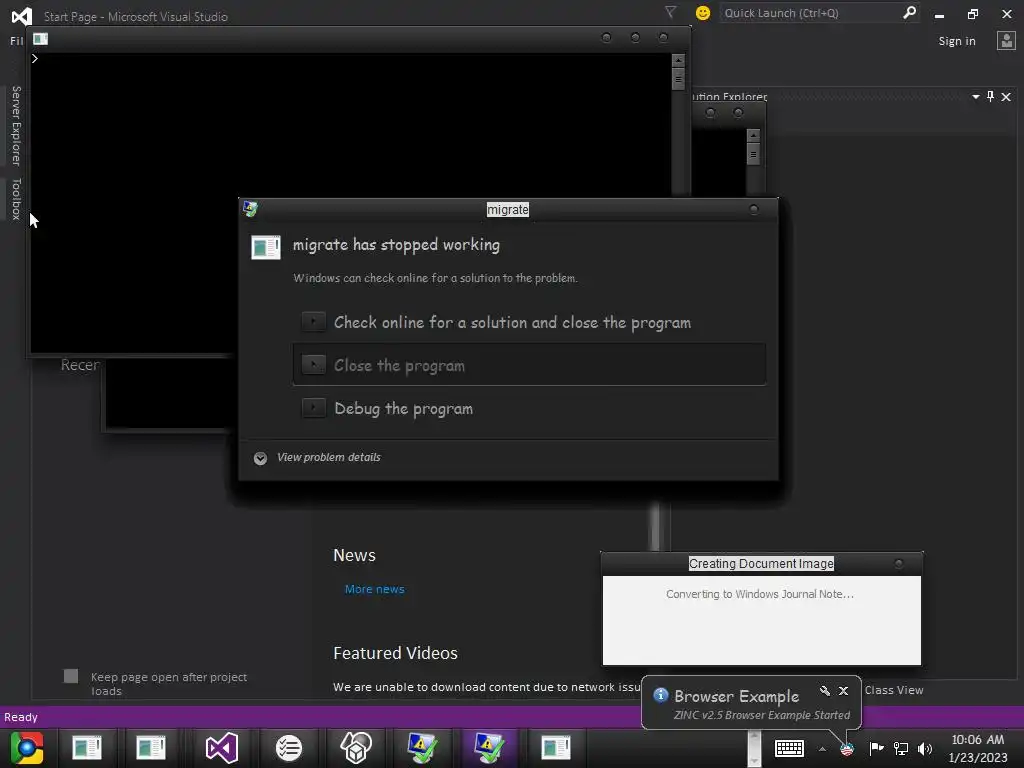Open the round list icon in taskbar
The image size is (1024, 768).
pos(288,748)
